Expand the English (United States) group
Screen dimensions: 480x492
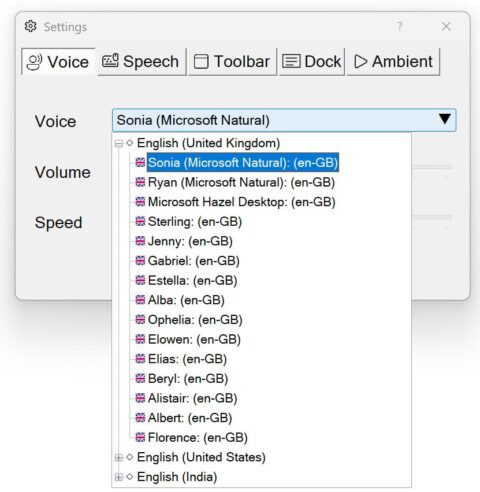click(119, 458)
